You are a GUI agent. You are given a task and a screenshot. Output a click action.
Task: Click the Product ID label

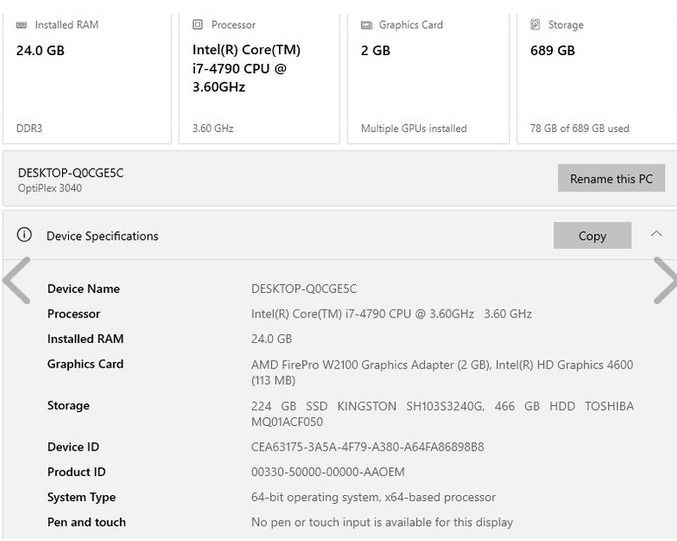coord(76,472)
